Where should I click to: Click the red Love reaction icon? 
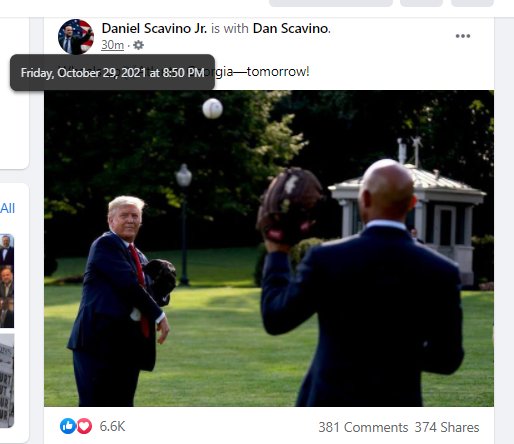[x=84, y=426]
